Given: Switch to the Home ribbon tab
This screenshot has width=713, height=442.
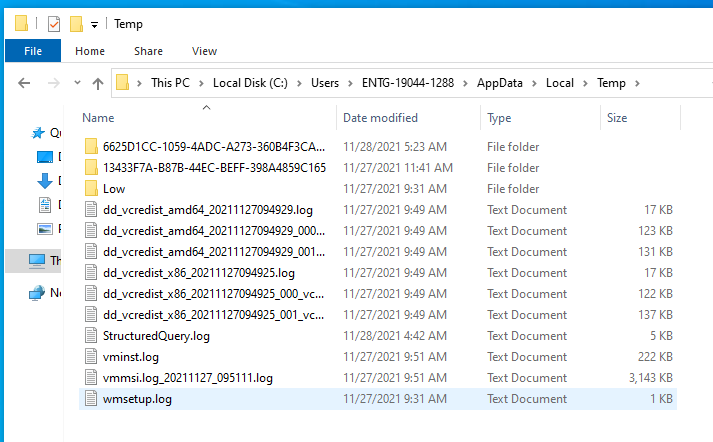Looking at the screenshot, I should 90,51.
